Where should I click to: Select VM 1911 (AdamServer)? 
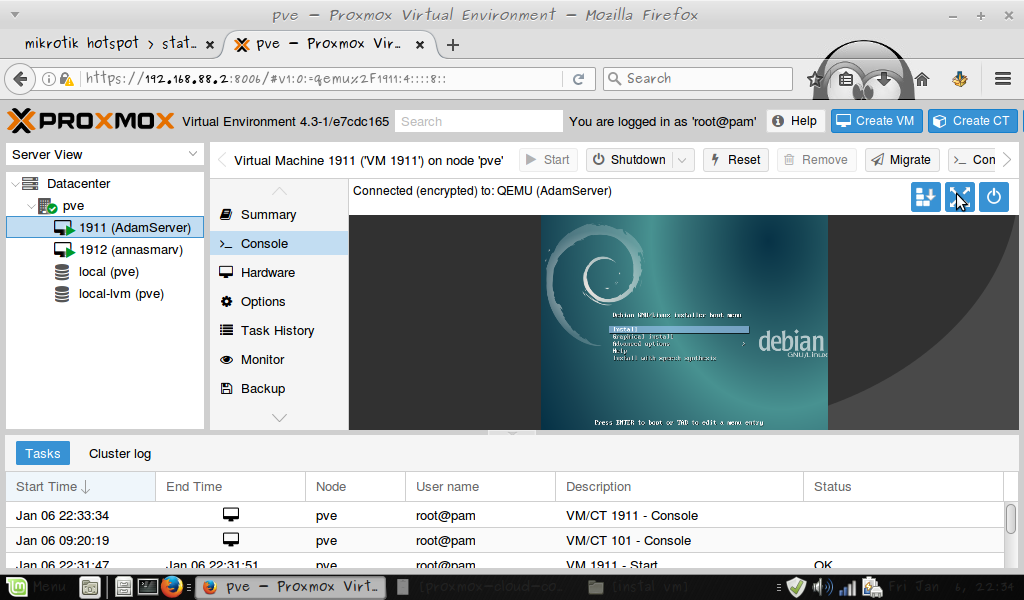click(x=104, y=227)
